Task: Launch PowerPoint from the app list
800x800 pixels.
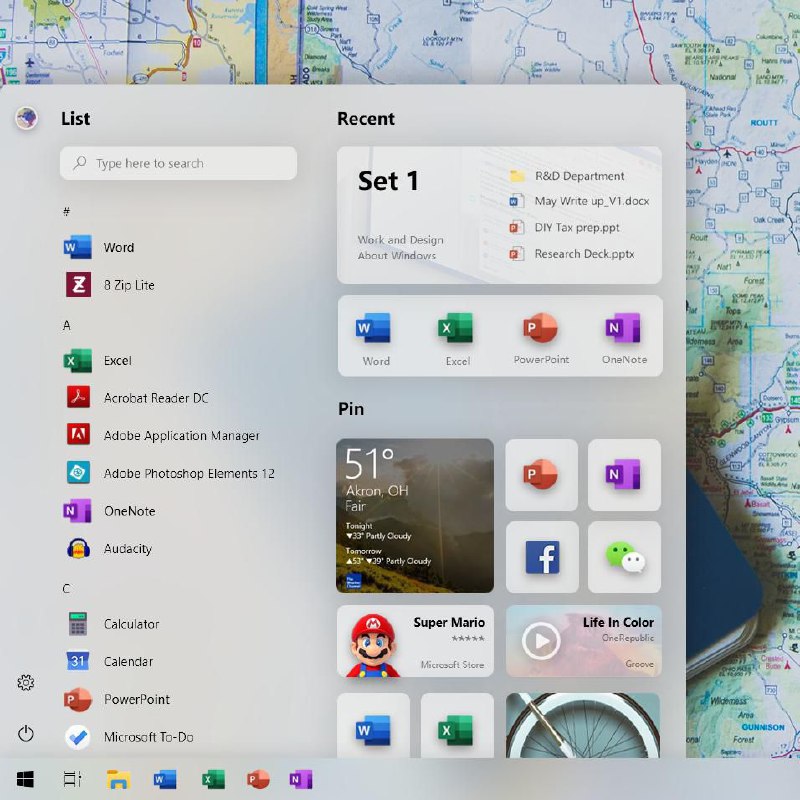Action: [117, 699]
